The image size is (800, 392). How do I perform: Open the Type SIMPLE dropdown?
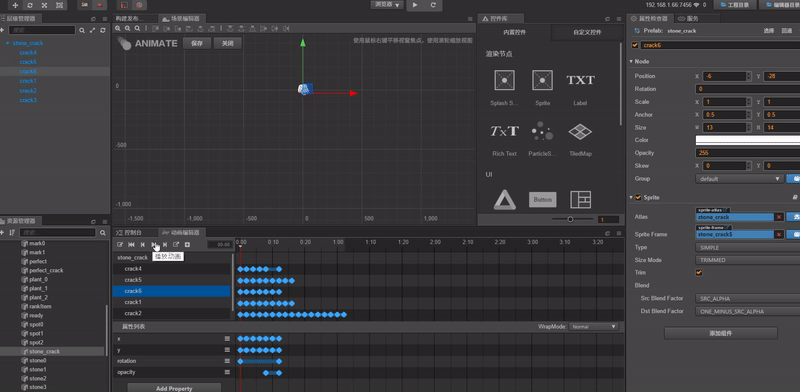[747, 247]
